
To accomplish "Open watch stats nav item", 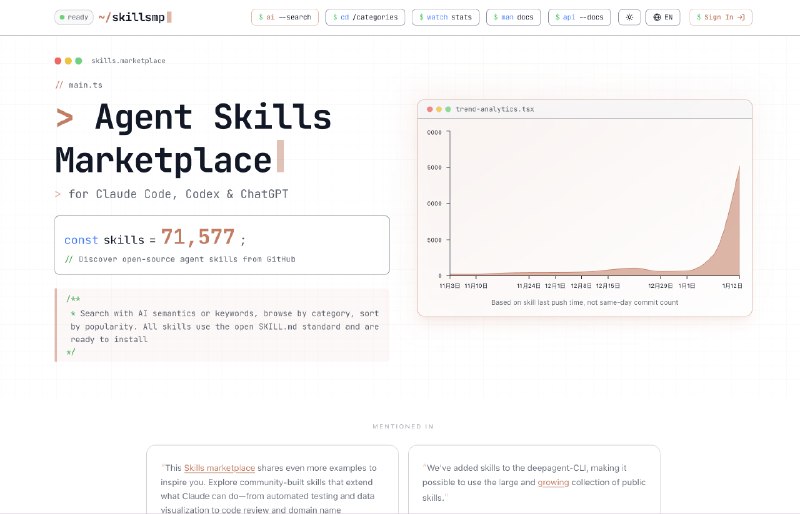I will click(x=447, y=17).
